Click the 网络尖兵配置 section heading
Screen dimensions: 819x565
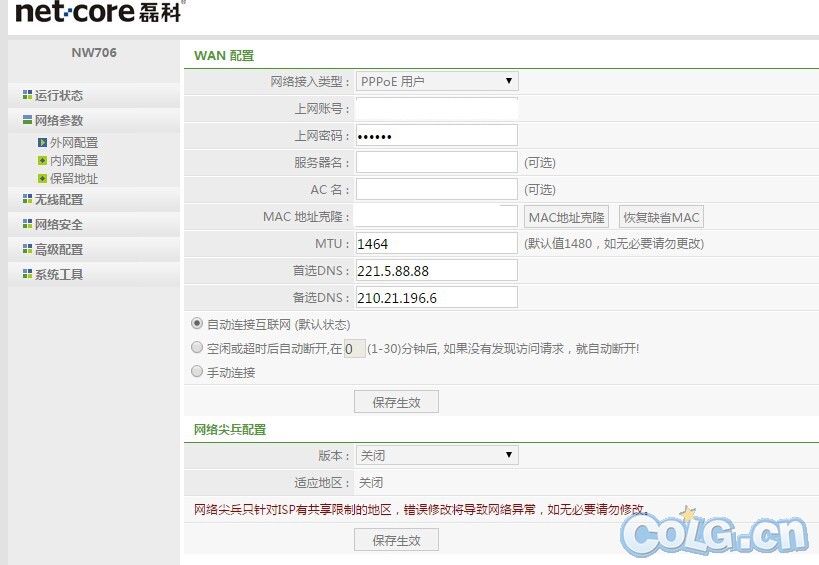[x=230, y=430]
